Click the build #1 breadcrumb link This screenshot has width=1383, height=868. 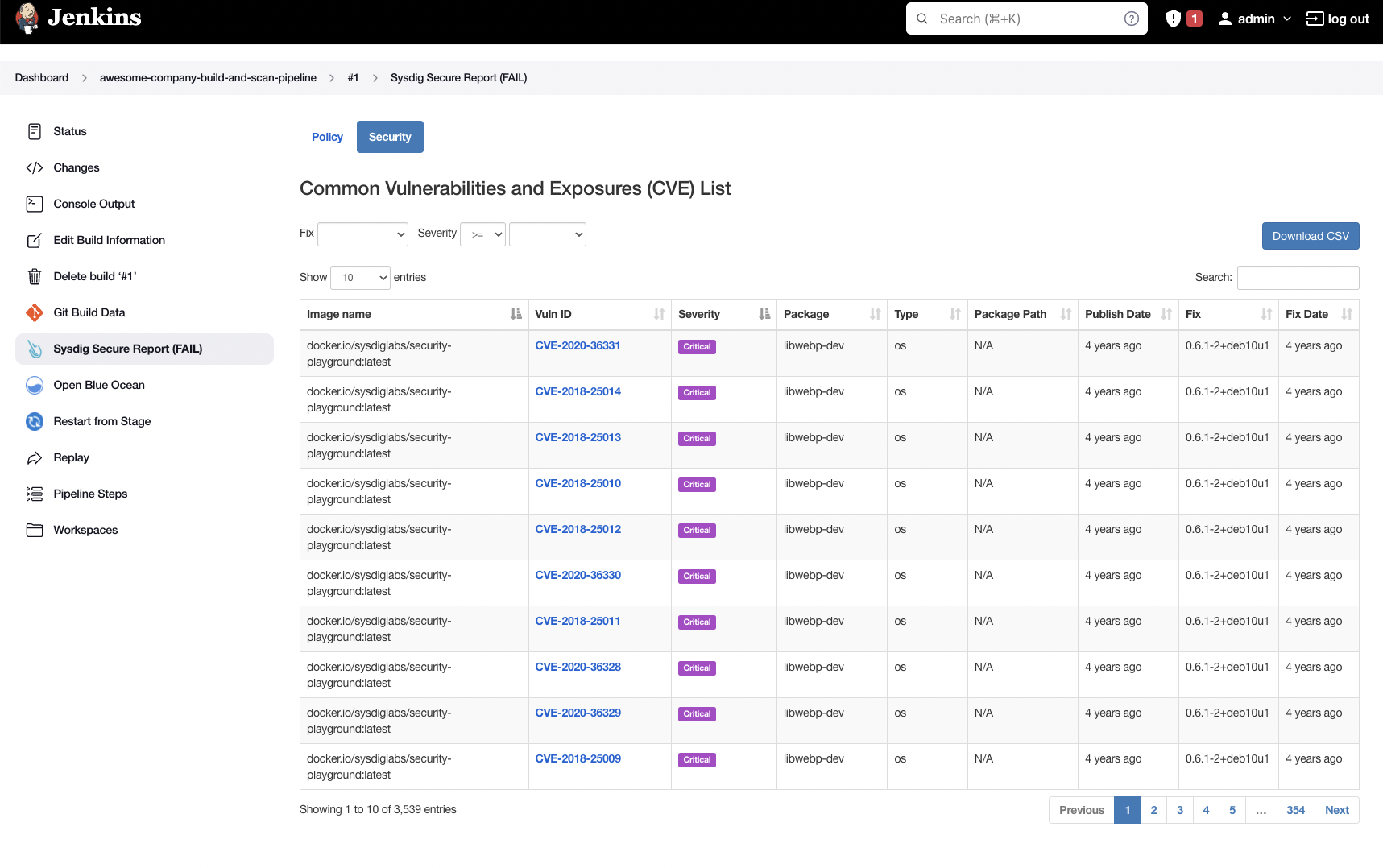tap(353, 78)
